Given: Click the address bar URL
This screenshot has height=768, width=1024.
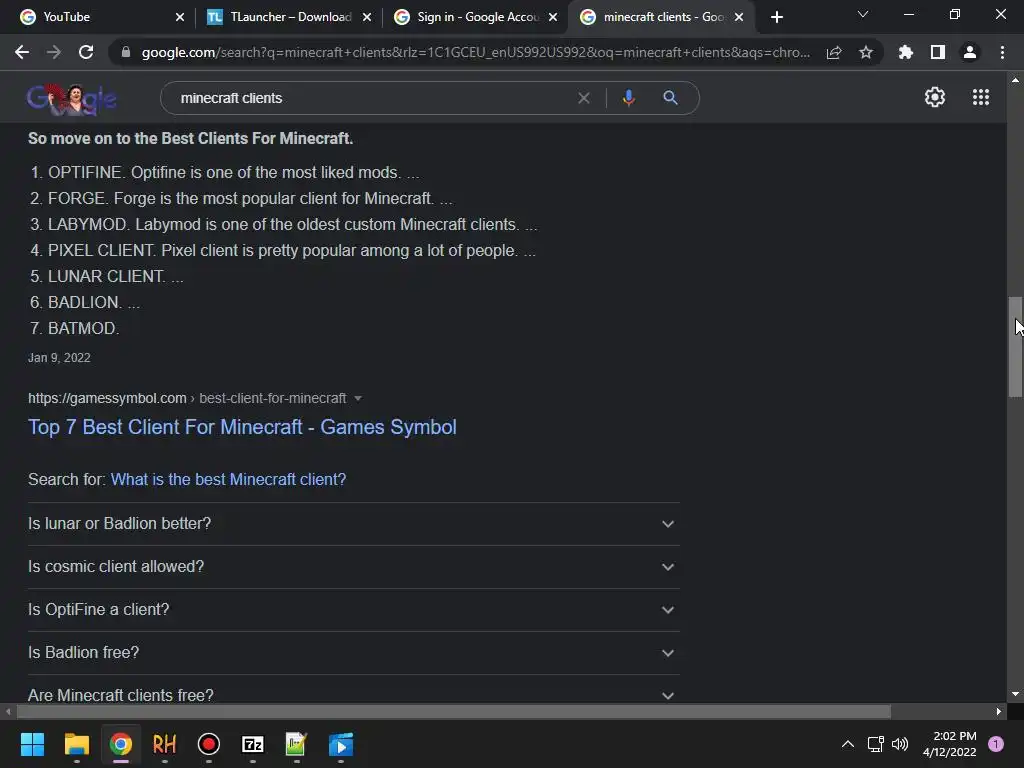Looking at the screenshot, I should tap(475, 52).
